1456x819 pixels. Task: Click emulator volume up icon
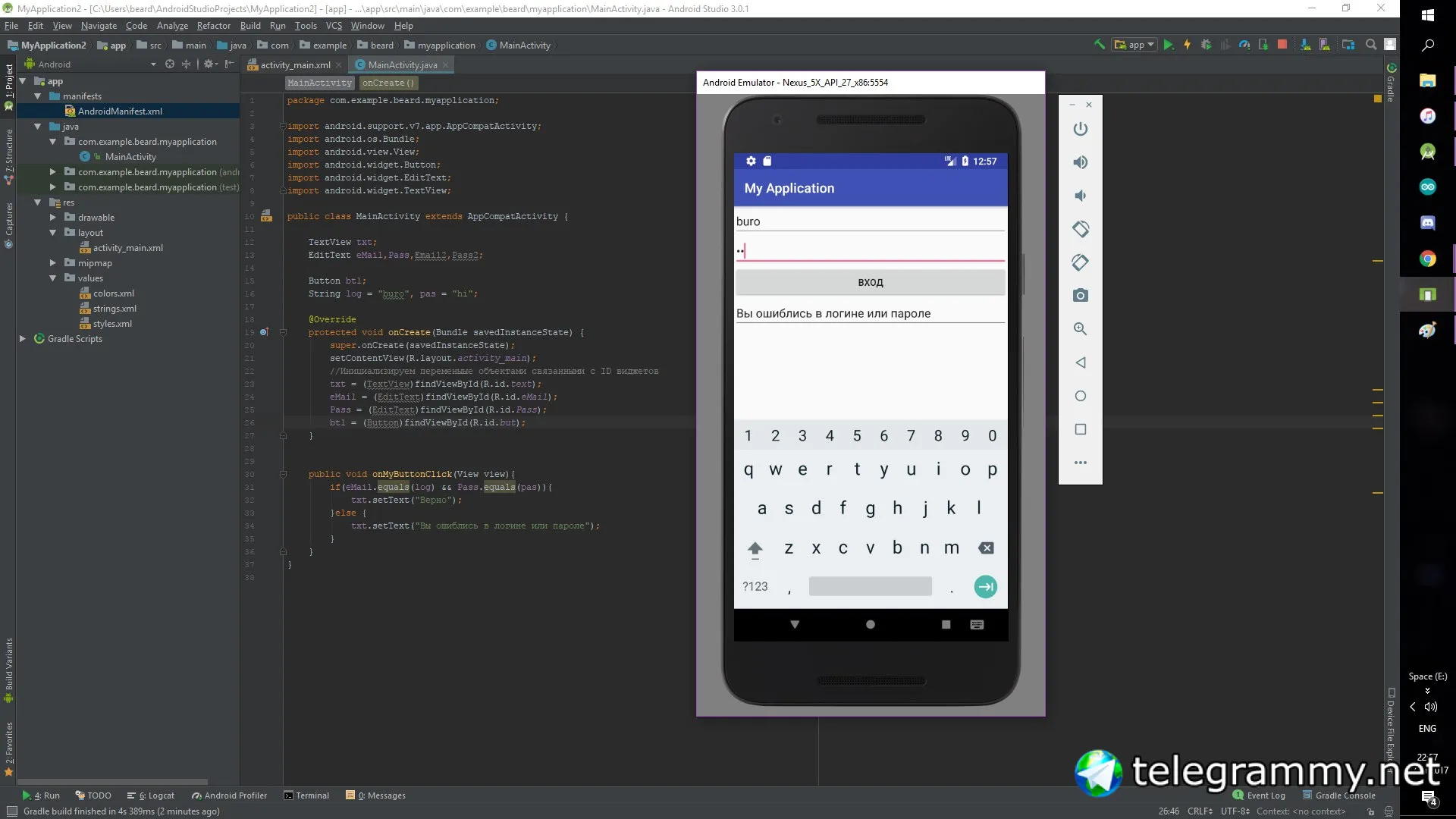[x=1081, y=162]
